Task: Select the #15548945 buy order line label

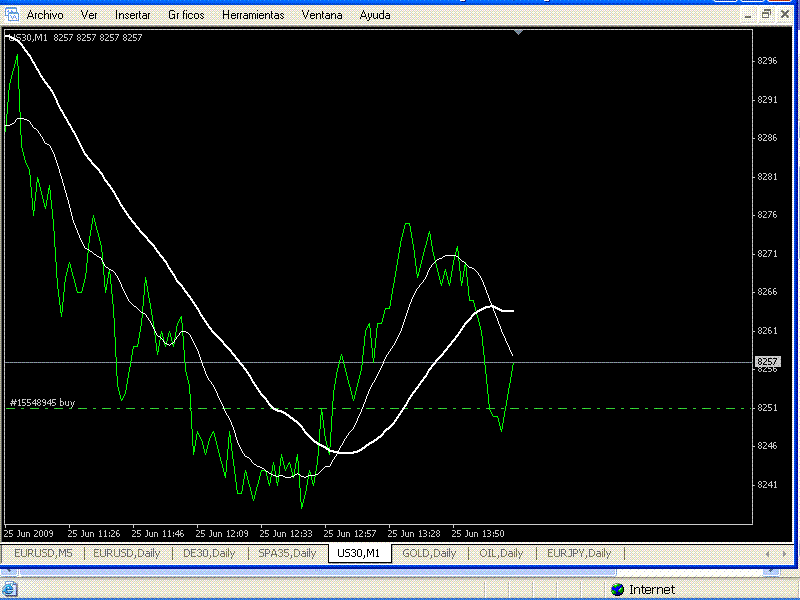Action: pos(42,402)
